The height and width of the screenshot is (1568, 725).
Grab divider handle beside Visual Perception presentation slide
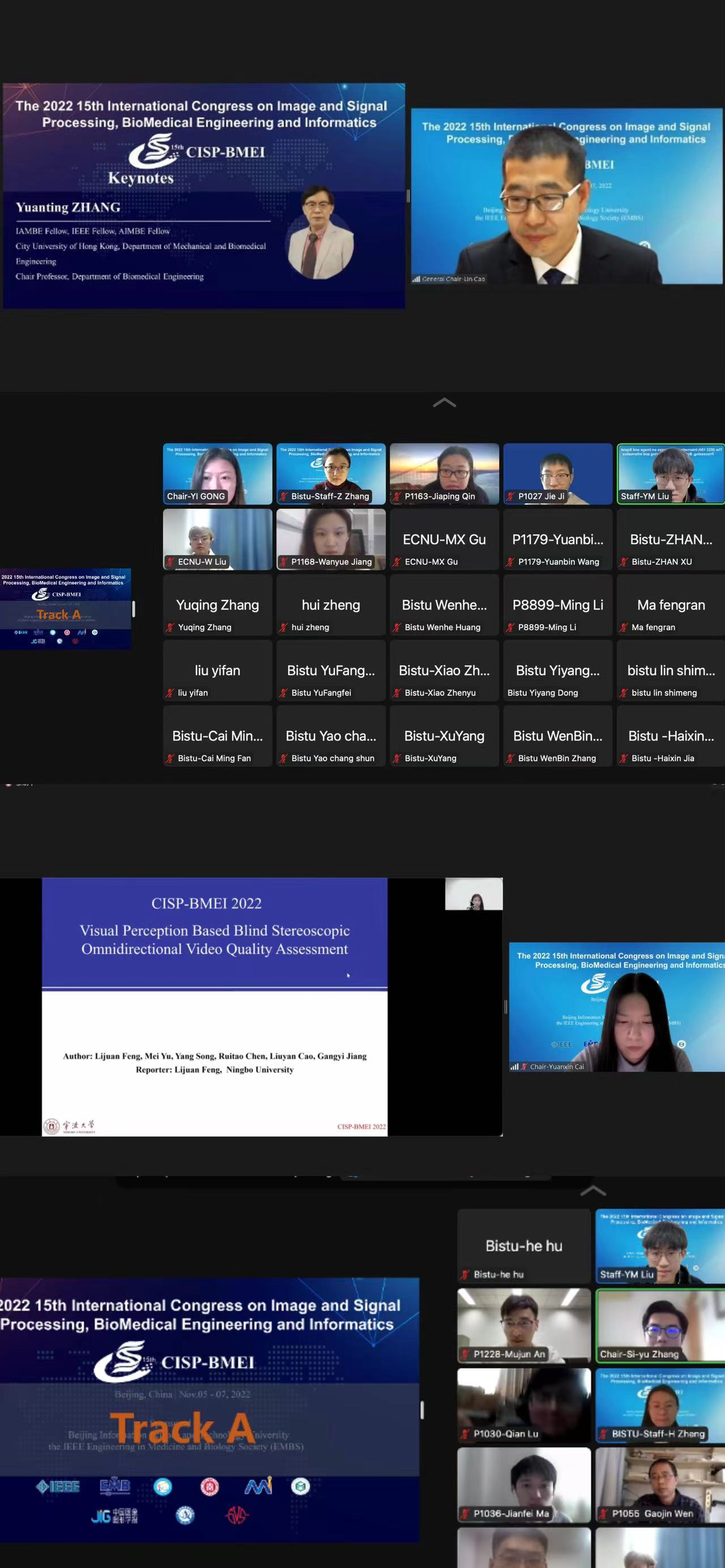(506, 1007)
